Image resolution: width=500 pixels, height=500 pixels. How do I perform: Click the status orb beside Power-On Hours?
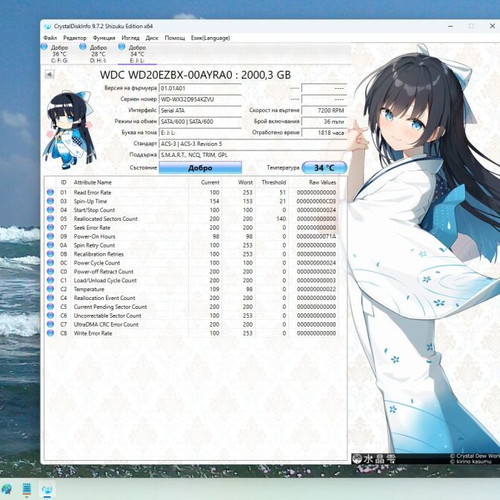[50, 236]
